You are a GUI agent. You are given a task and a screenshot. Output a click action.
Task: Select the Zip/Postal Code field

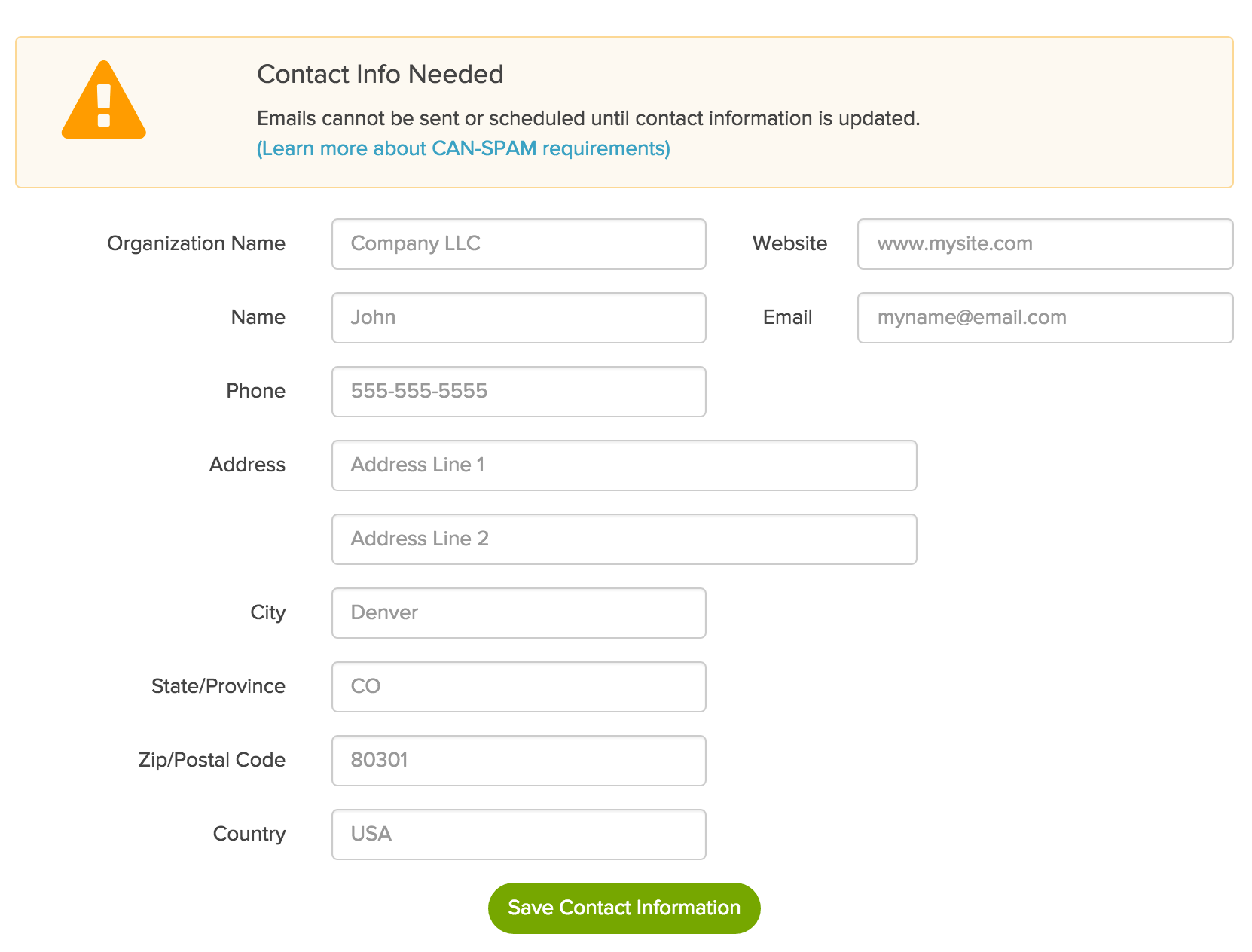point(518,761)
